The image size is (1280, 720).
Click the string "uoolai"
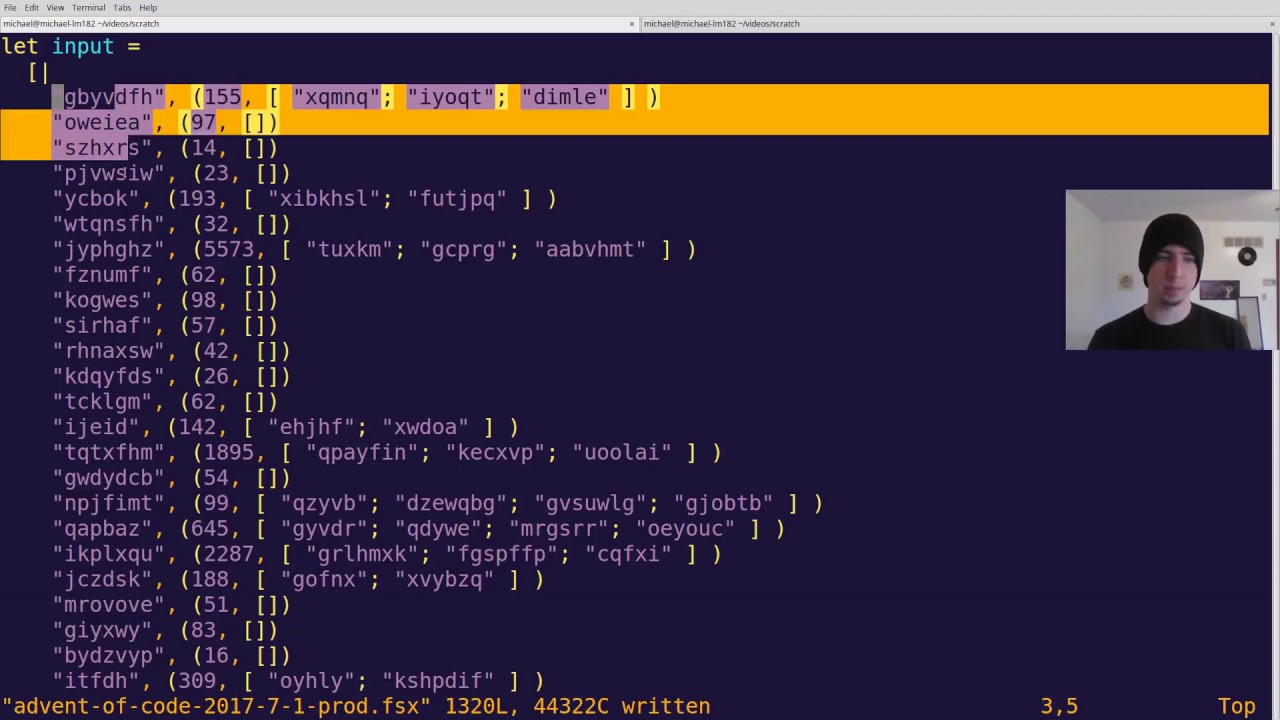click(622, 452)
